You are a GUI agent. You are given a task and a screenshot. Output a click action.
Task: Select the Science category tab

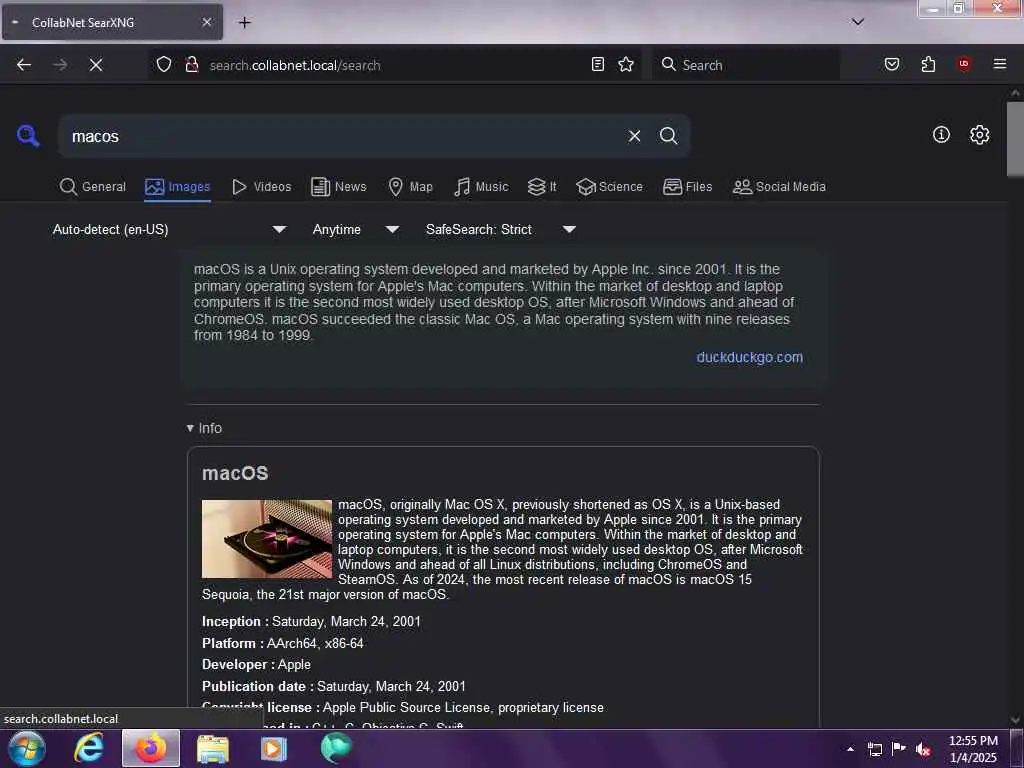(x=610, y=187)
